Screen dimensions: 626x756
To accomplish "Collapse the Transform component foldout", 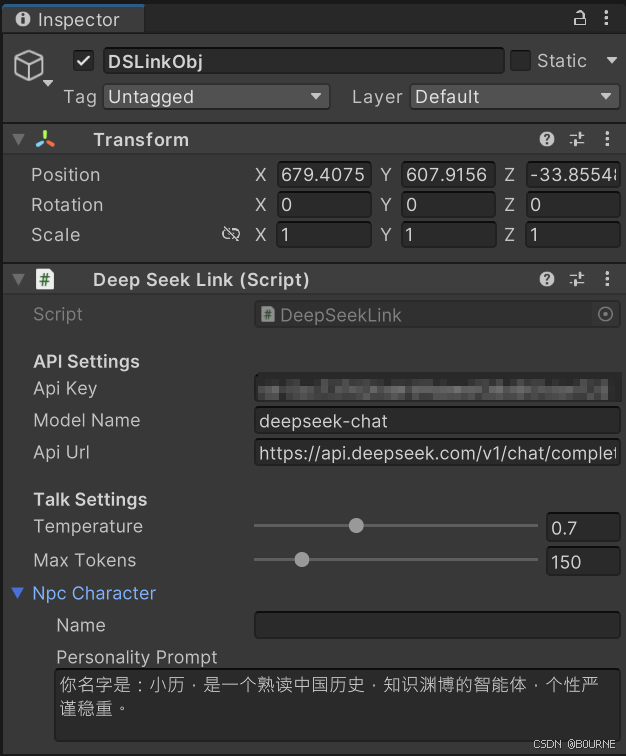I will click(18, 140).
